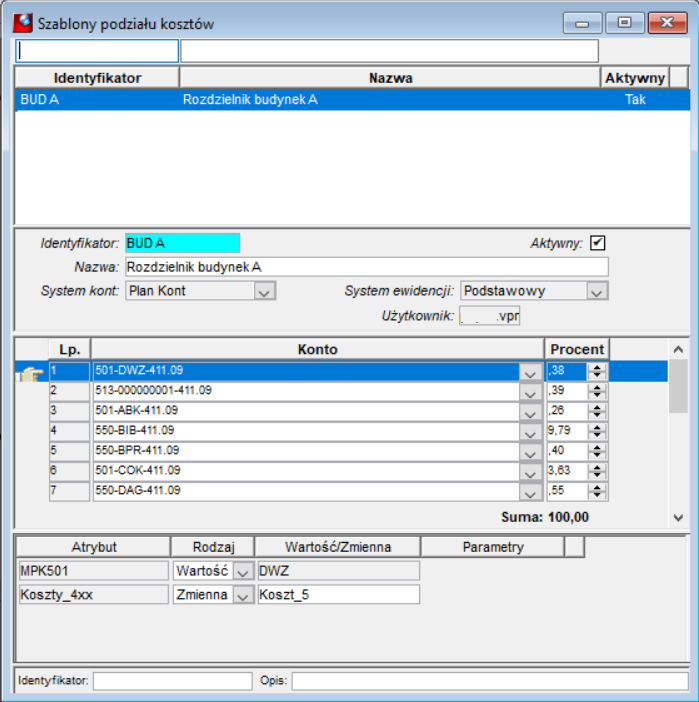The width and height of the screenshot is (699, 702).
Task: Click percent stepper for 501-COK row
Action: pos(597,471)
